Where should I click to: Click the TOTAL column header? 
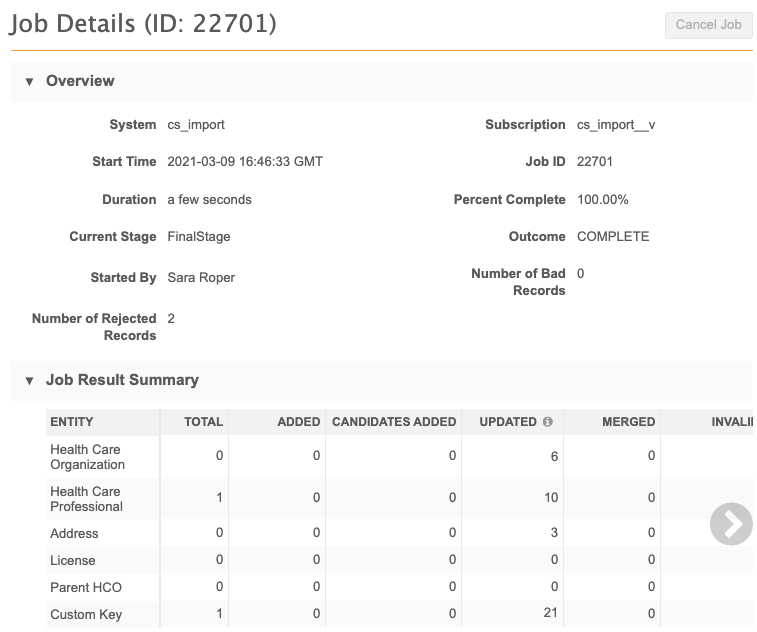pyautogui.click(x=203, y=422)
